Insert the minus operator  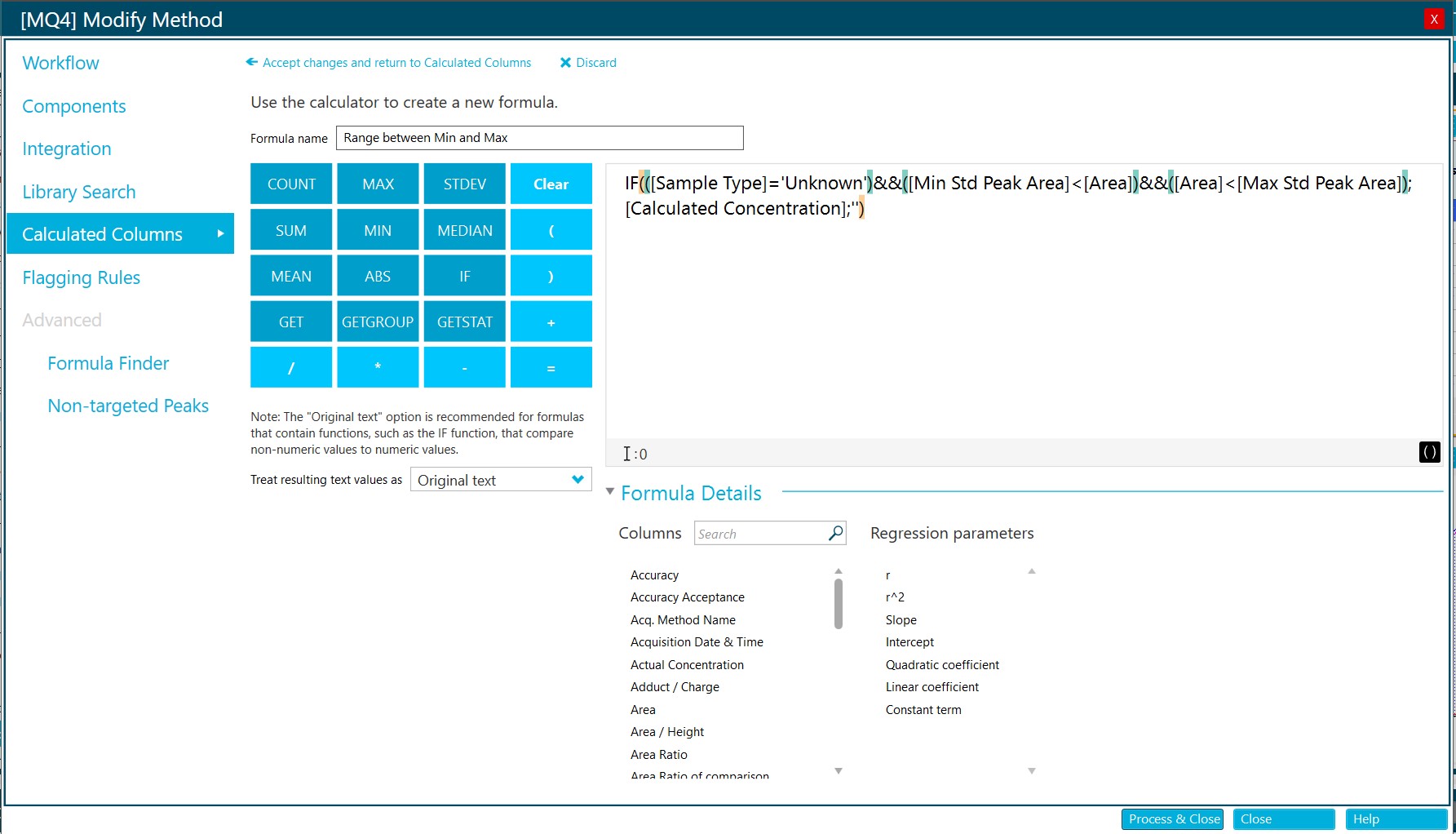coord(464,367)
